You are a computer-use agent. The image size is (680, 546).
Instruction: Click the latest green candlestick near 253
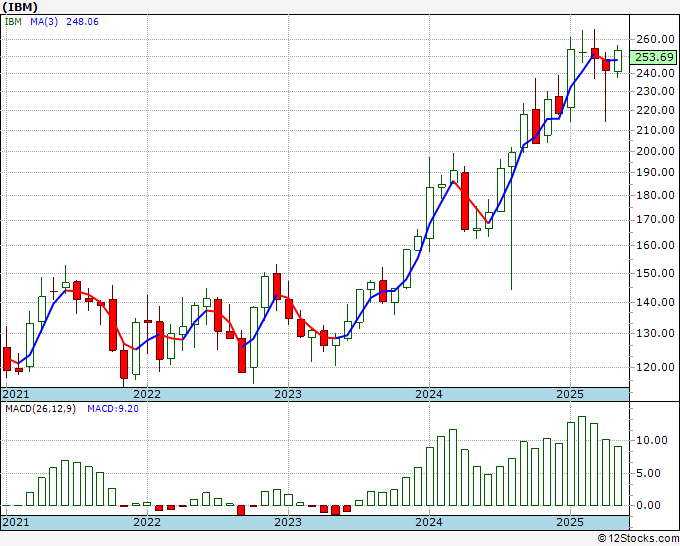[618, 61]
